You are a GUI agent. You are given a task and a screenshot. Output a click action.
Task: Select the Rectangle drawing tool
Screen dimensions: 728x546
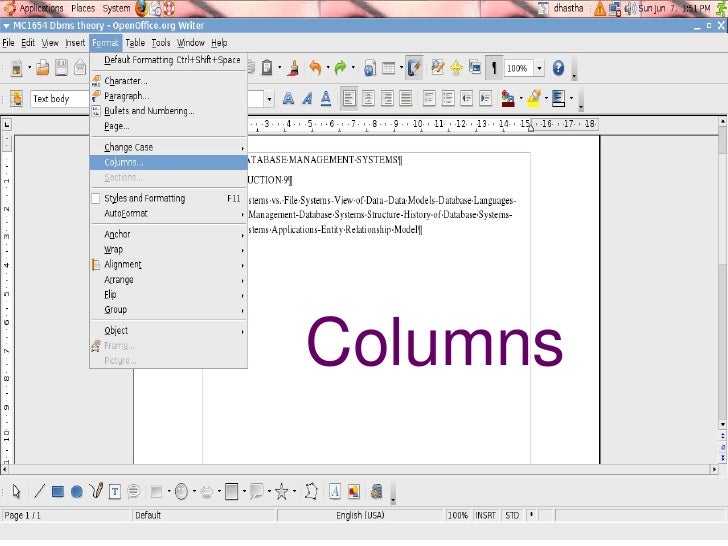point(58,491)
